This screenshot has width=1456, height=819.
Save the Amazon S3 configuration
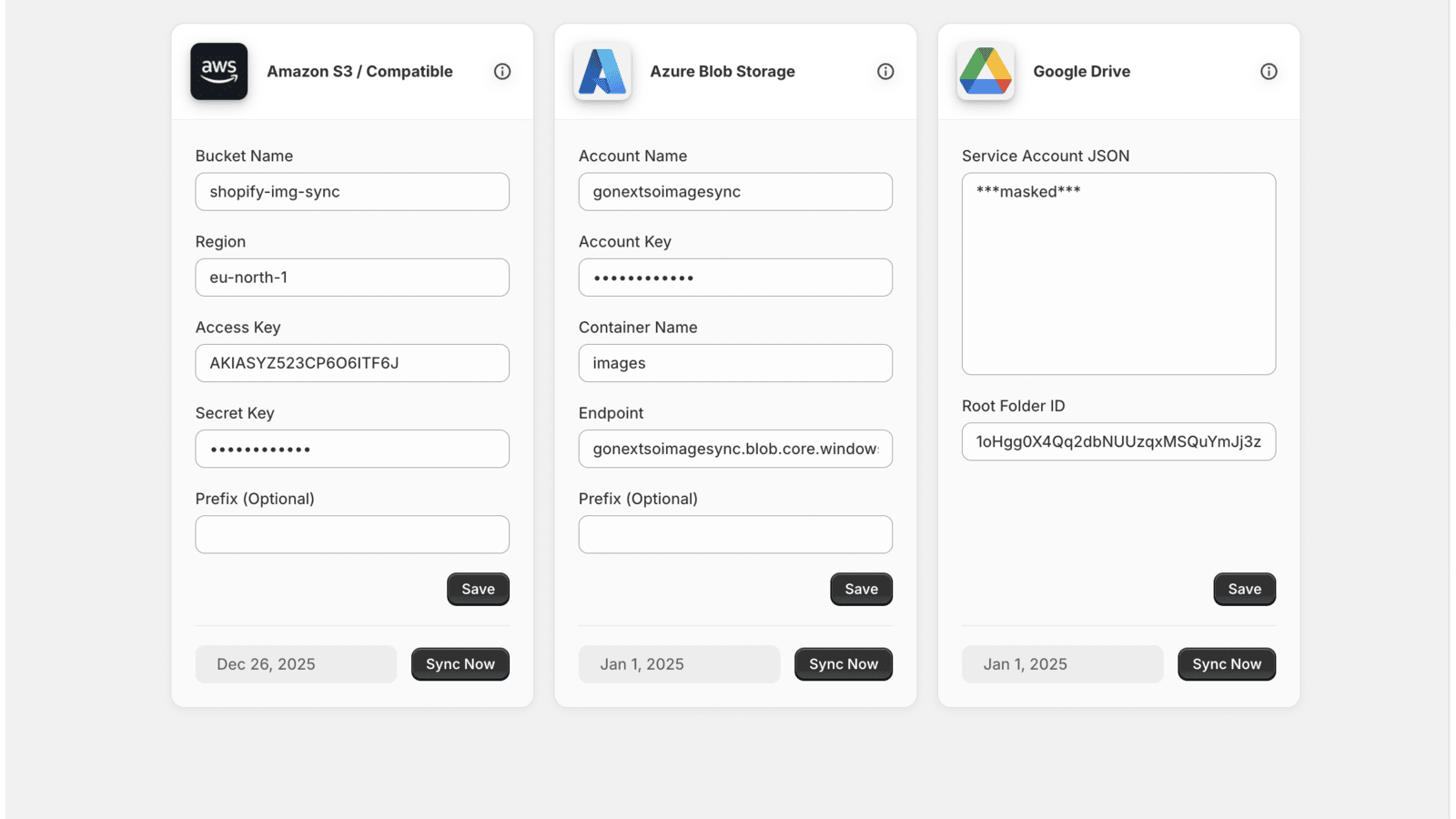pyautogui.click(x=478, y=589)
